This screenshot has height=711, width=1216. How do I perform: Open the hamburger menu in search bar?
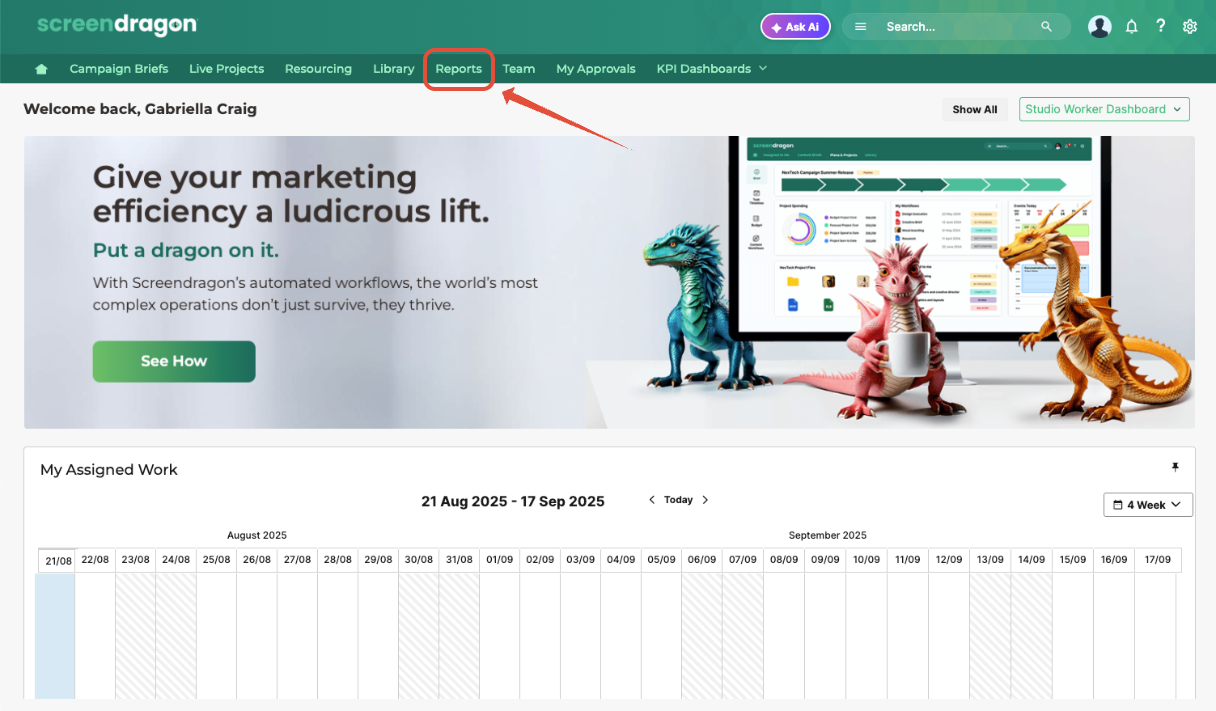860,27
